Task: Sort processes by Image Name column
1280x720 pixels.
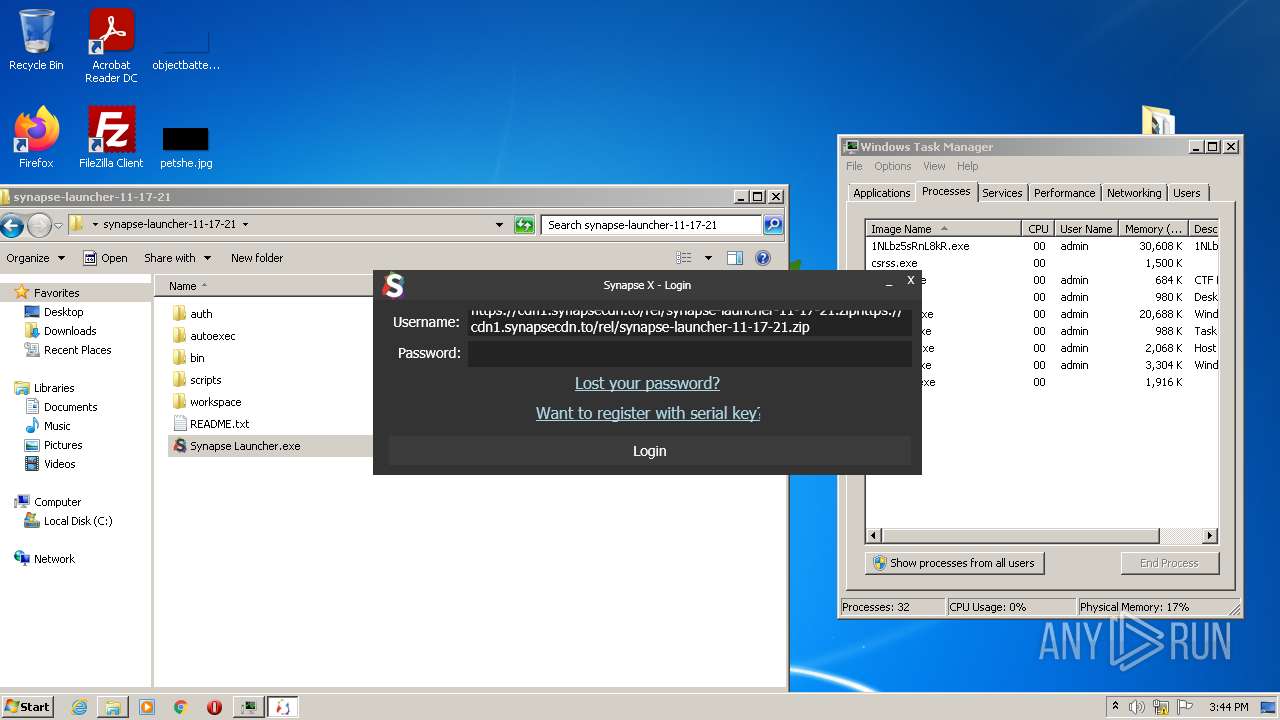Action: coord(943,229)
